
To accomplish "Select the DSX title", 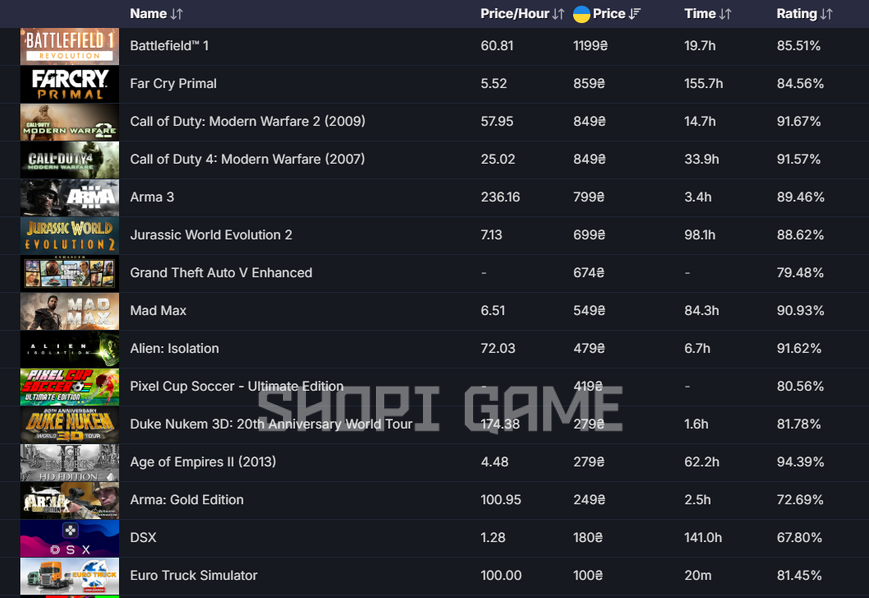I will [x=143, y=538].
